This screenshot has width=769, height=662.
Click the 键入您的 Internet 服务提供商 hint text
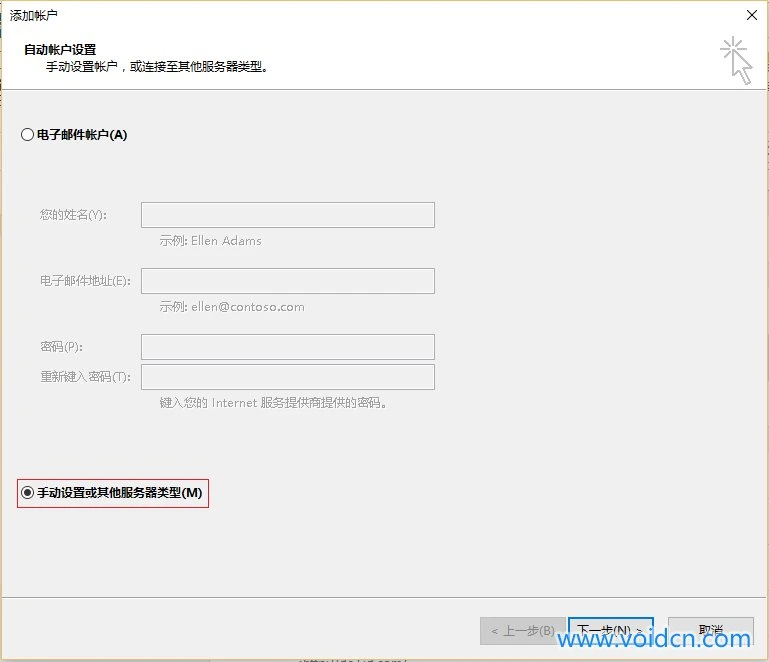pos(273,403)
